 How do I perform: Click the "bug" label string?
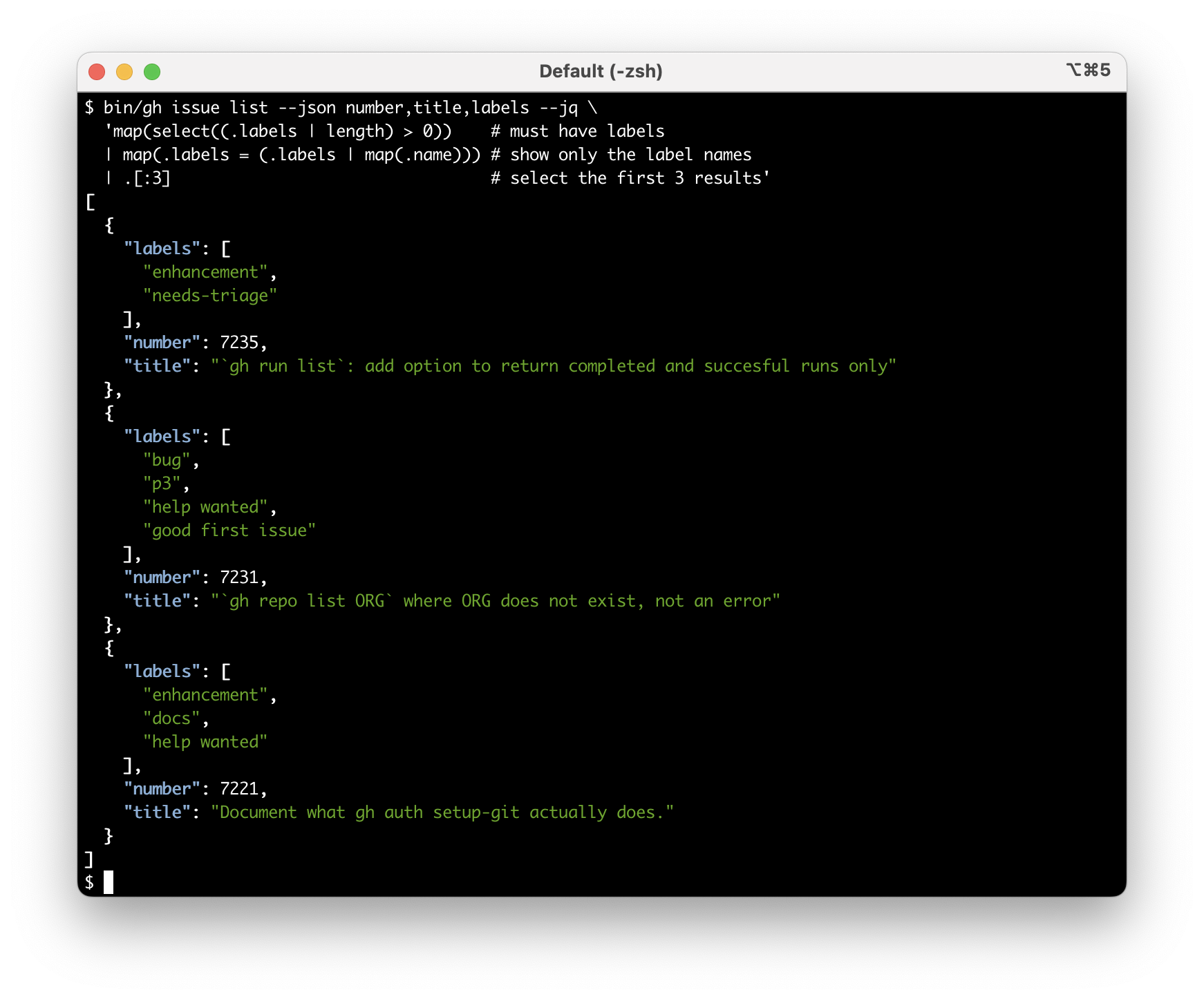click(x=167, y=460)
